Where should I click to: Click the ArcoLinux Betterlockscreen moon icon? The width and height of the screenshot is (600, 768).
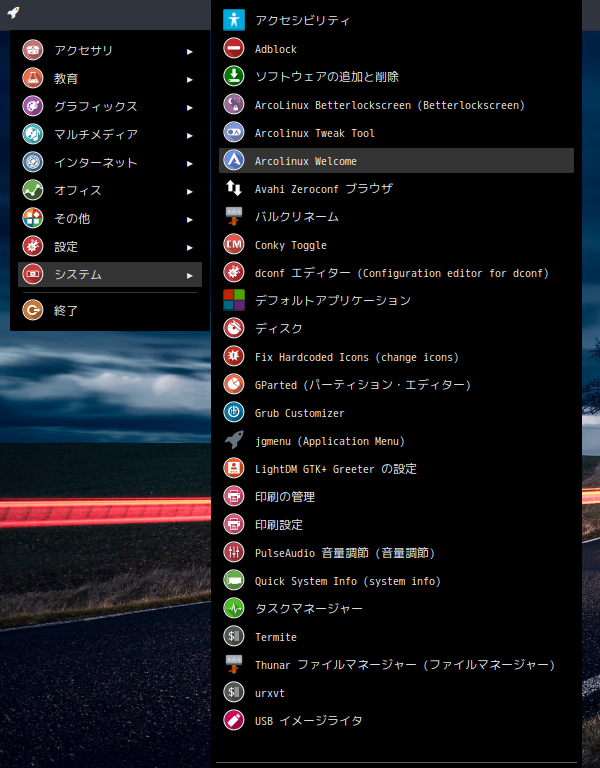tap(234, 104)
